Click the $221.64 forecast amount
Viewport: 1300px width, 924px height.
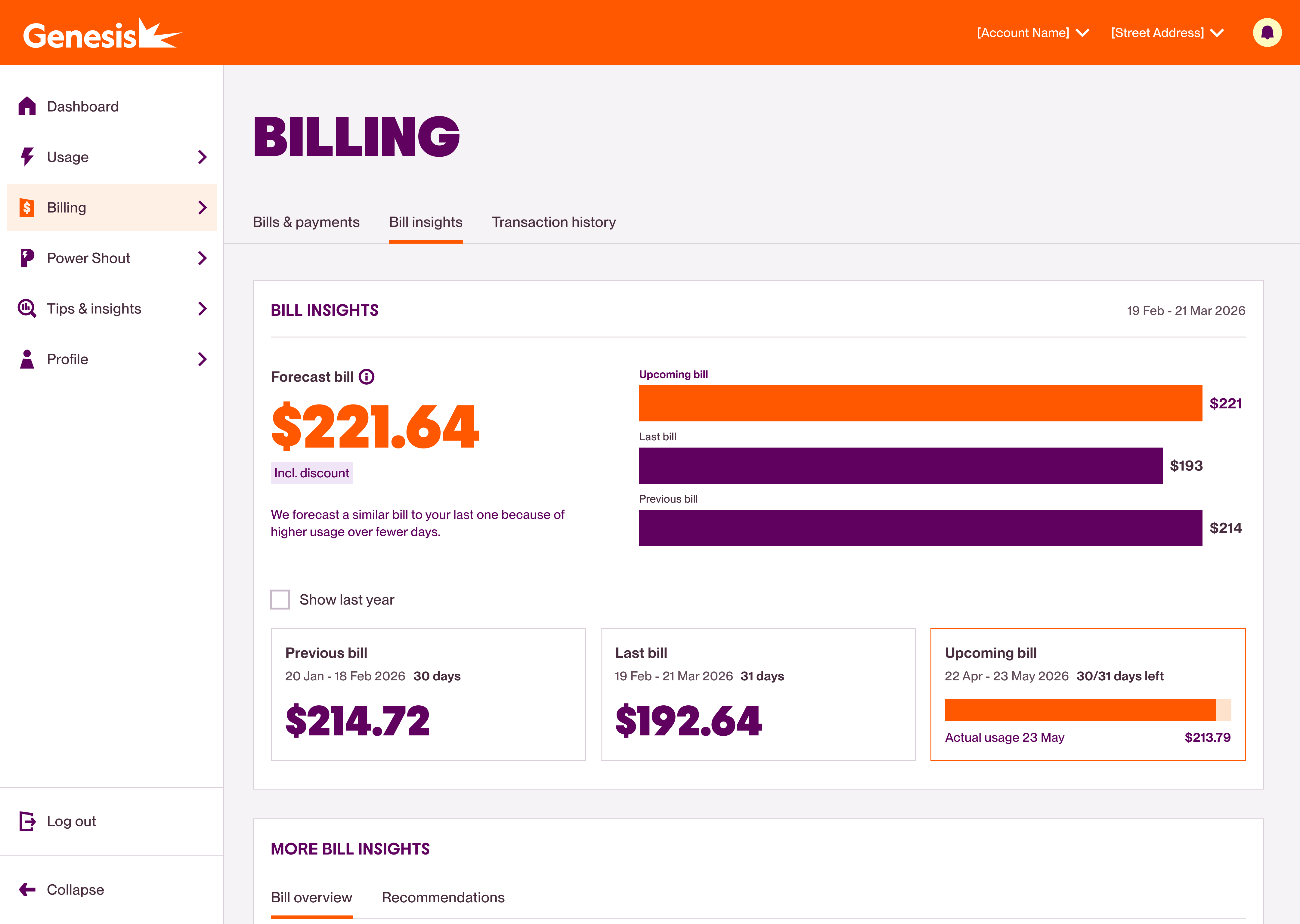point(375,426)
